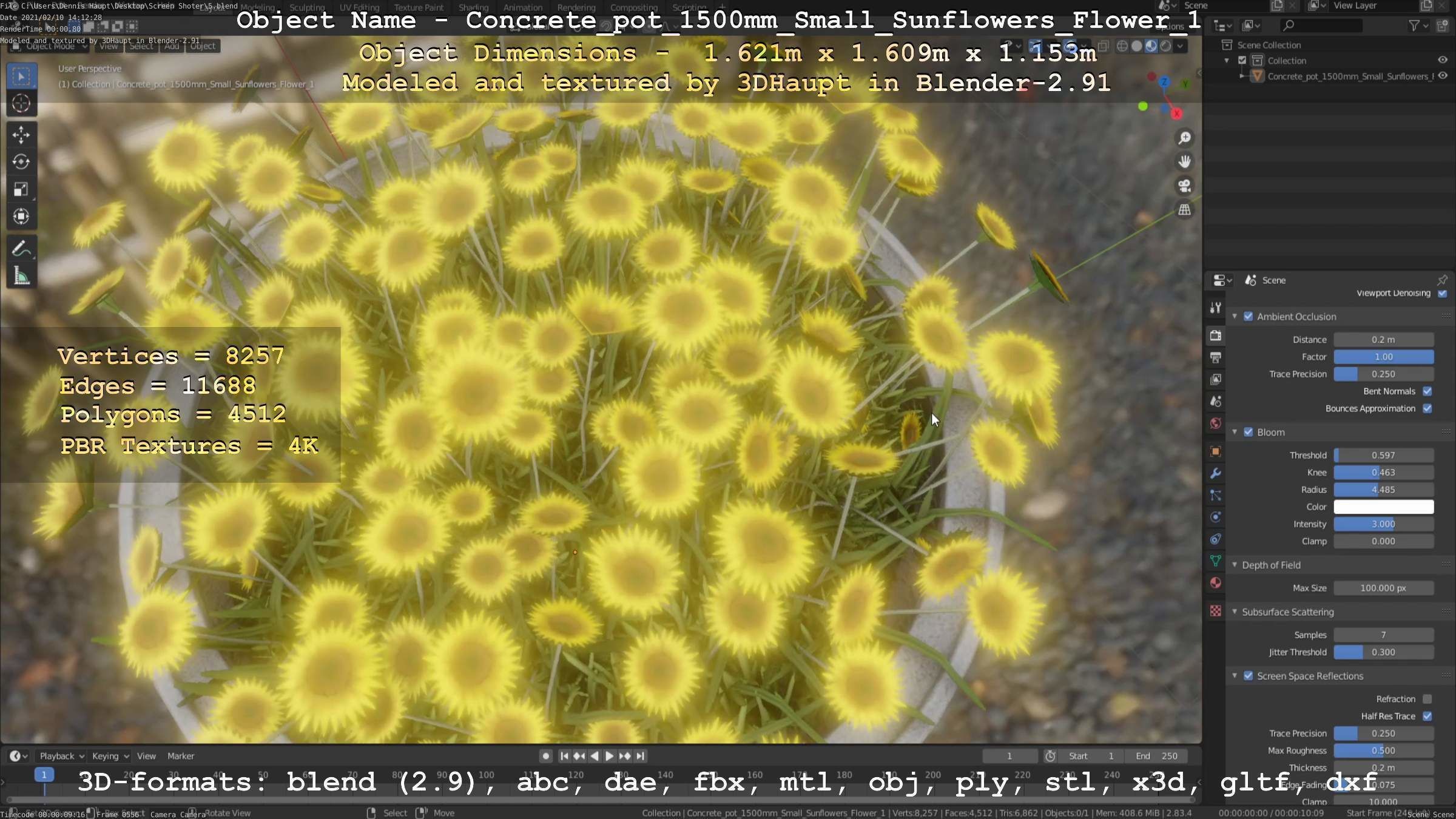1456x819 pixels.
Task: Activate the 3D Cursor tool
Action: tap(21, 104)
